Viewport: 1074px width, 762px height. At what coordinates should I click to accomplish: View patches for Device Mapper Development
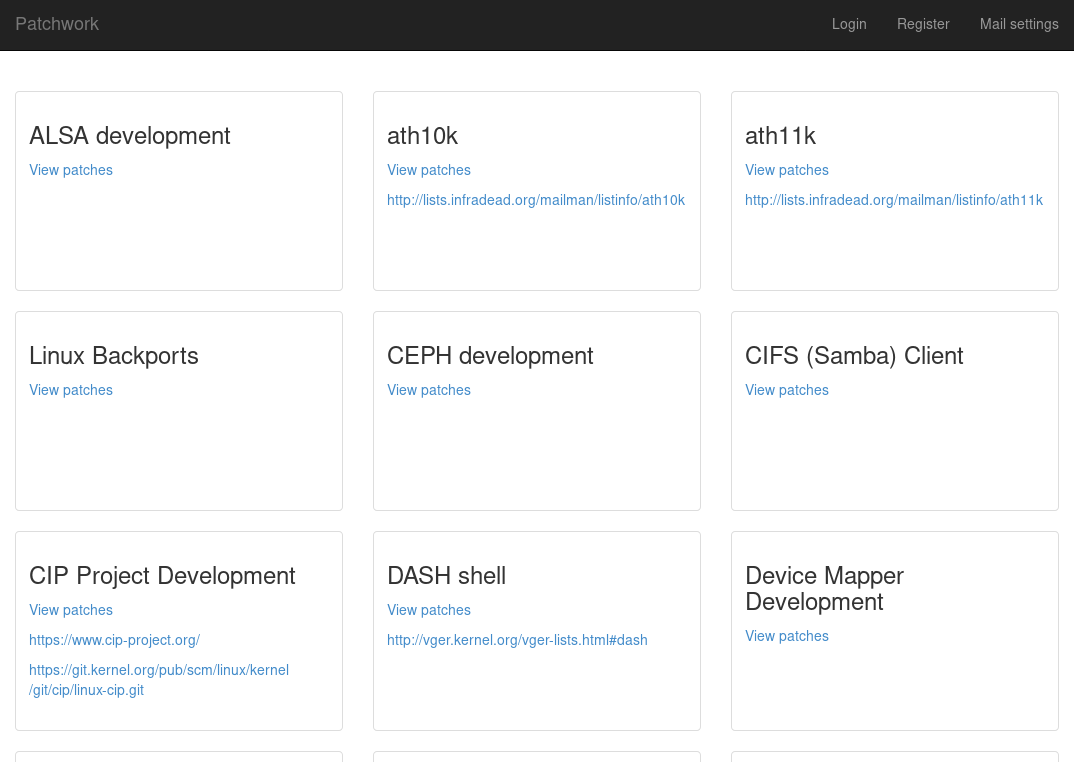tap(786, 636)
